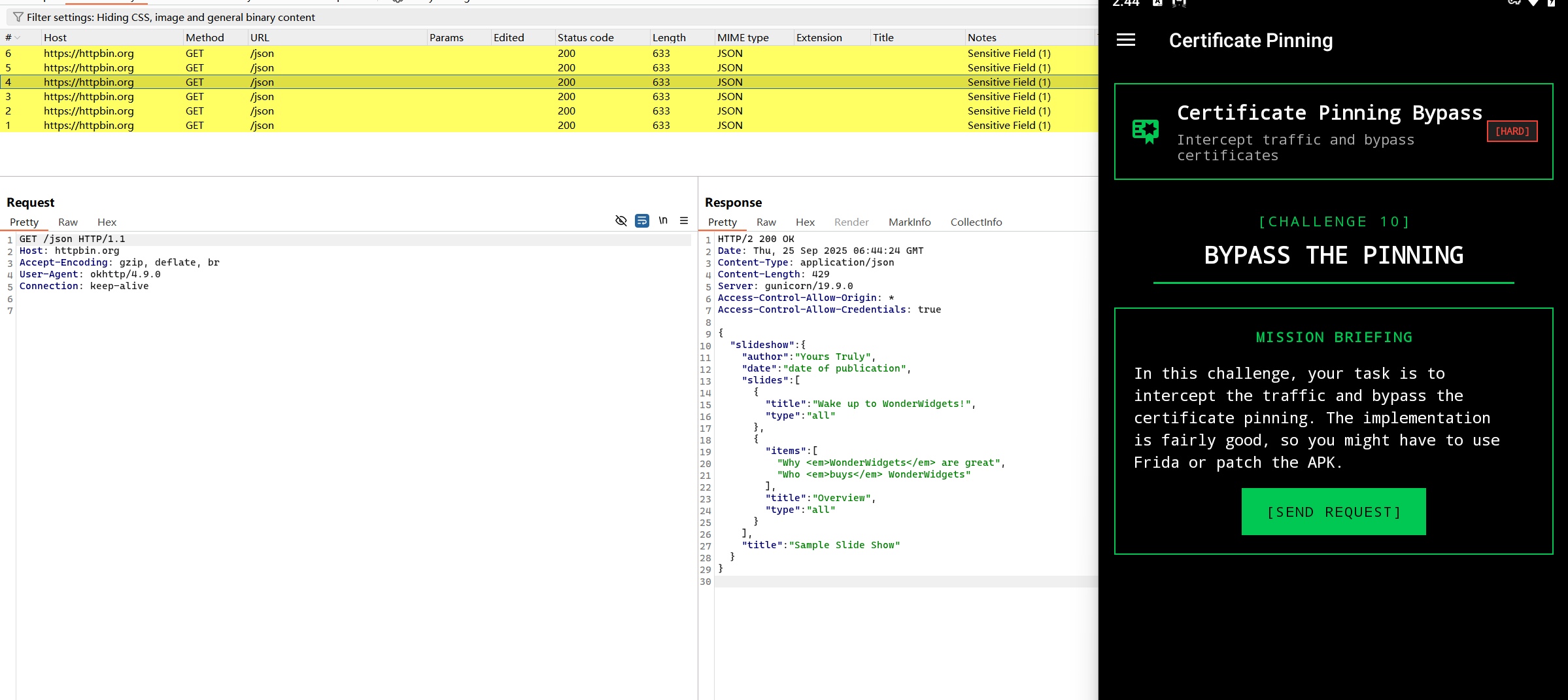Screen dimensions: 1568x700
Task: Click the Notes column header
Action: pos(981,38)
